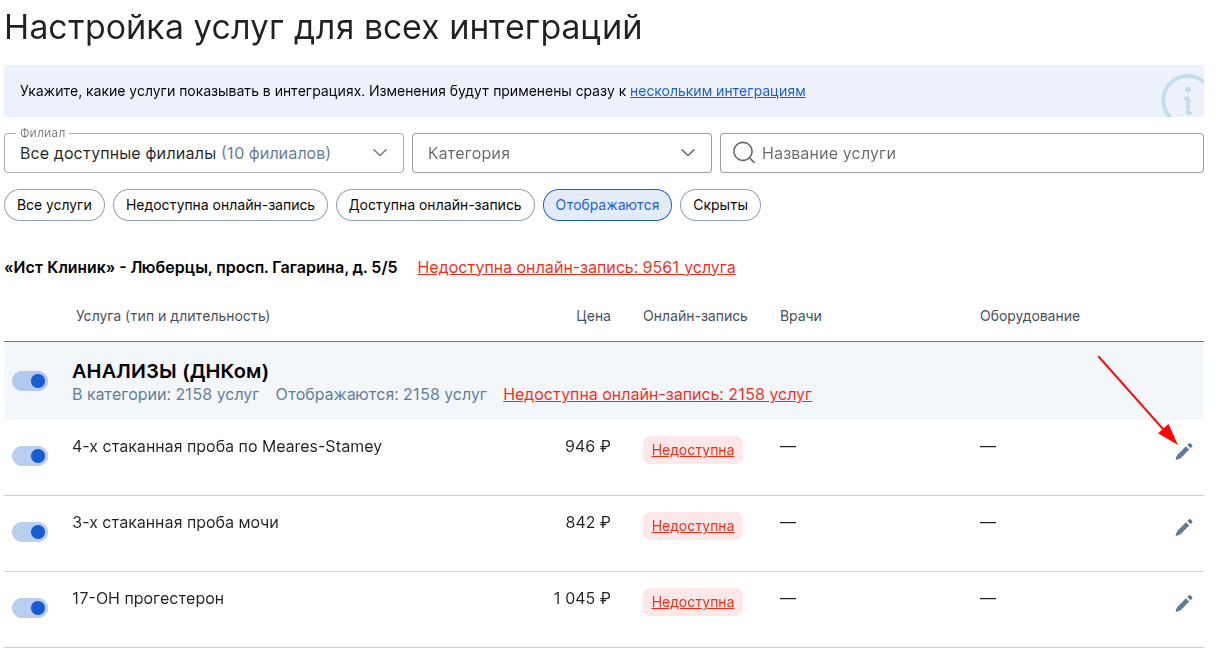Click Недоступна badge for 17-OH прогестерон
This screenshot has width=1216, height=653.
(x=692, y=602)
